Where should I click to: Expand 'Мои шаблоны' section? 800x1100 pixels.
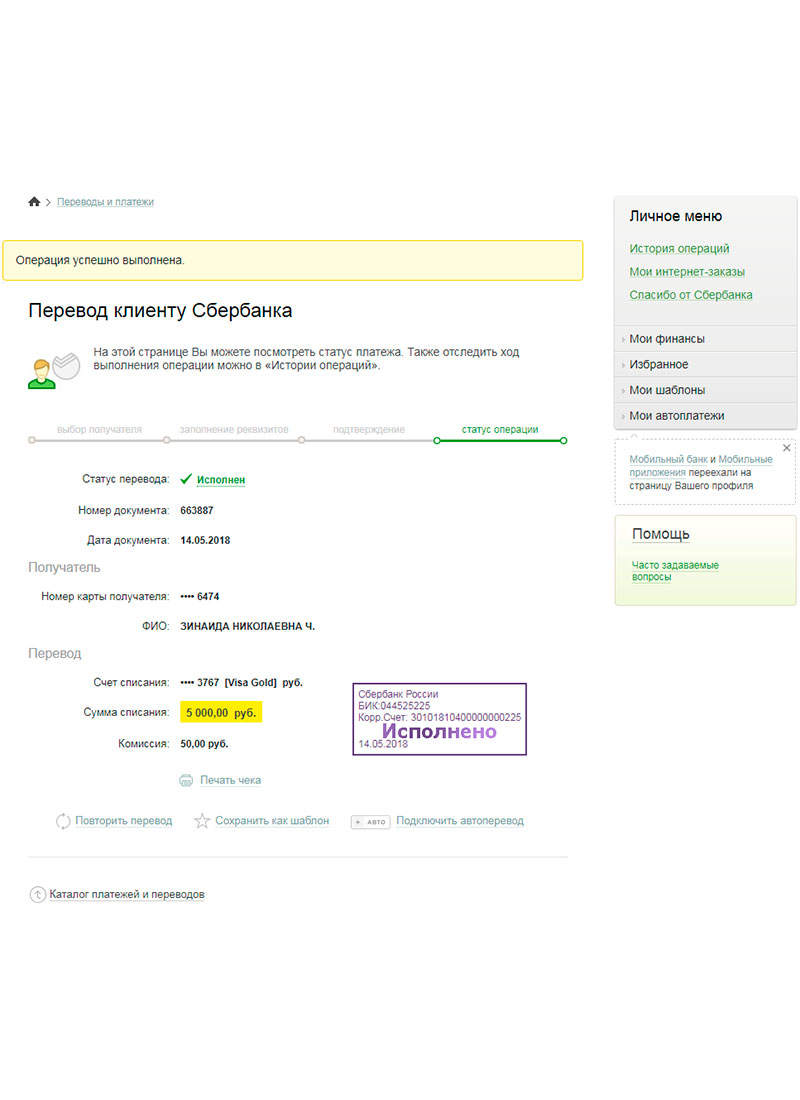click(705, 390)
